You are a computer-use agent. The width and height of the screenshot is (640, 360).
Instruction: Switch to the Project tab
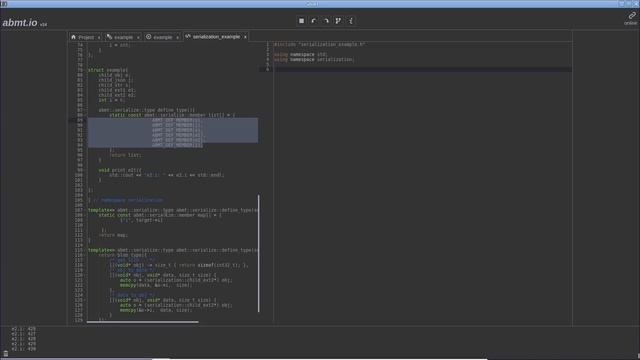(86, 37)
